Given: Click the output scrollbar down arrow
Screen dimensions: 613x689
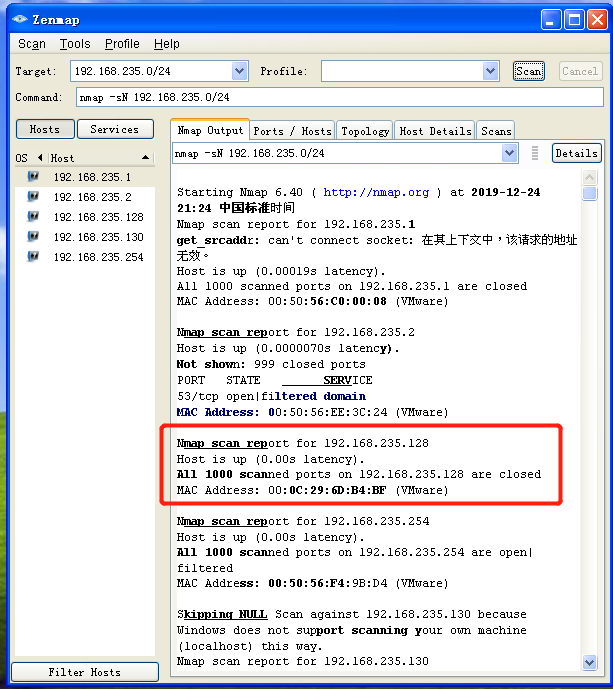Looking at the screenshot, I should [x=589, y=662].
